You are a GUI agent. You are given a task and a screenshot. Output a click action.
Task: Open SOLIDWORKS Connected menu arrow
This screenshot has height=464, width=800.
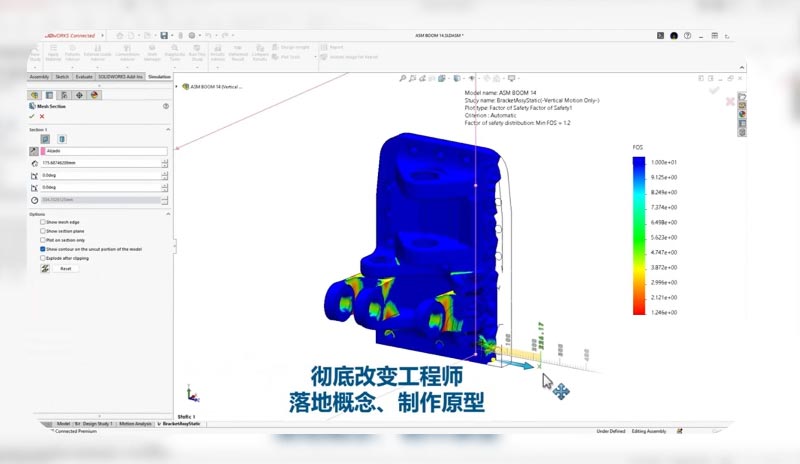coord(103,36)
